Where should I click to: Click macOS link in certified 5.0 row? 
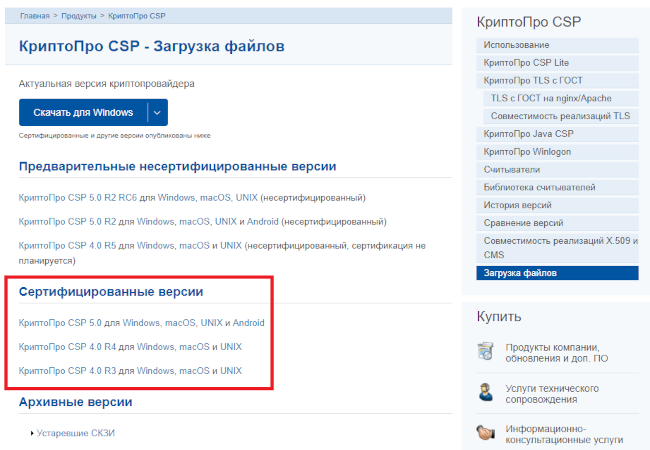coord(180,323)
